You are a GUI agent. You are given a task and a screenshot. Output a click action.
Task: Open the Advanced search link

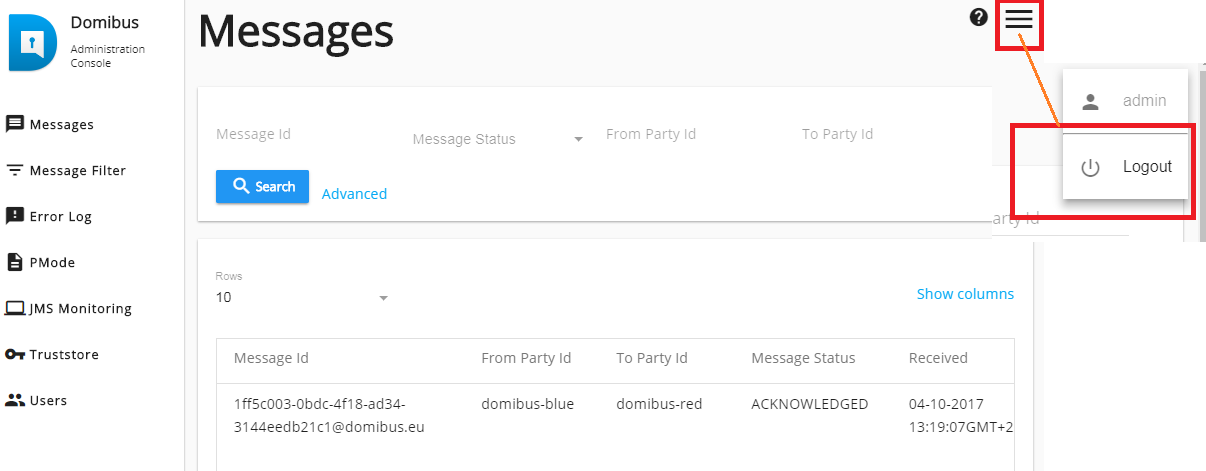(x=354, y=194)
